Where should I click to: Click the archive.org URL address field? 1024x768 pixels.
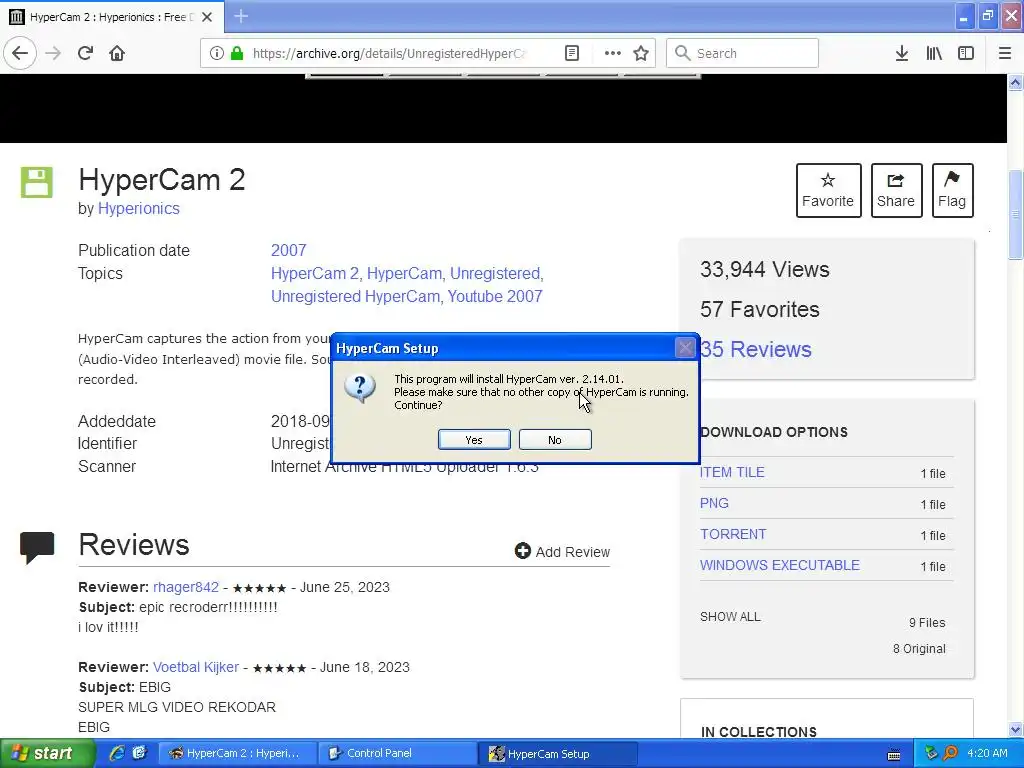pyautogui.click(x=389, y=53)
